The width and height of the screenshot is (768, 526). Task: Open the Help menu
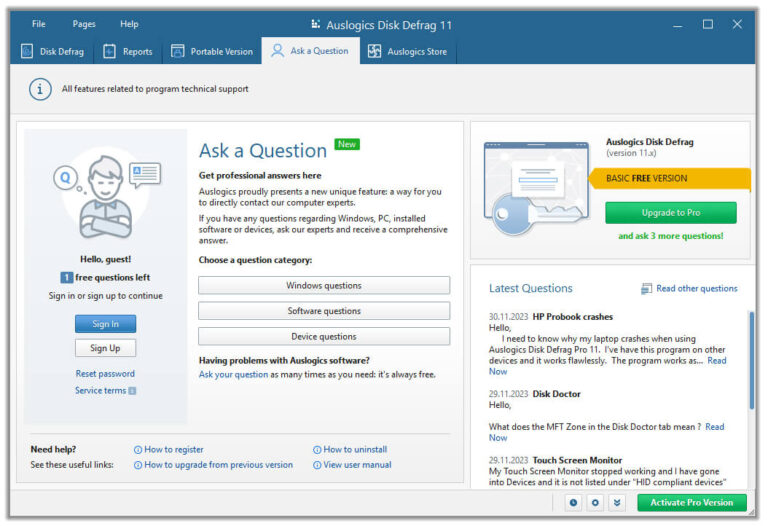coord(129,24)
